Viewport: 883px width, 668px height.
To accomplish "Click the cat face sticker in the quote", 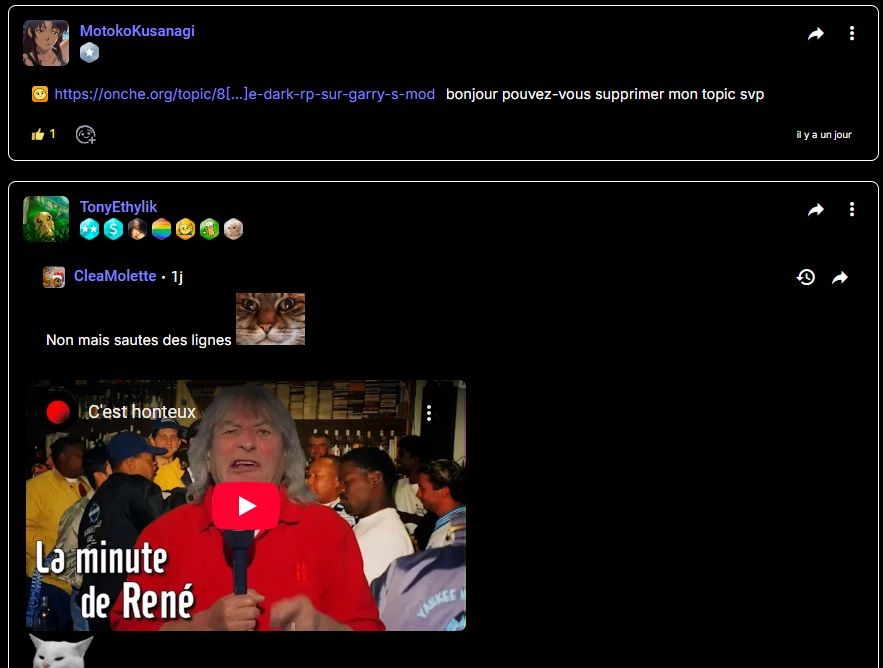I will pos(270,319).
